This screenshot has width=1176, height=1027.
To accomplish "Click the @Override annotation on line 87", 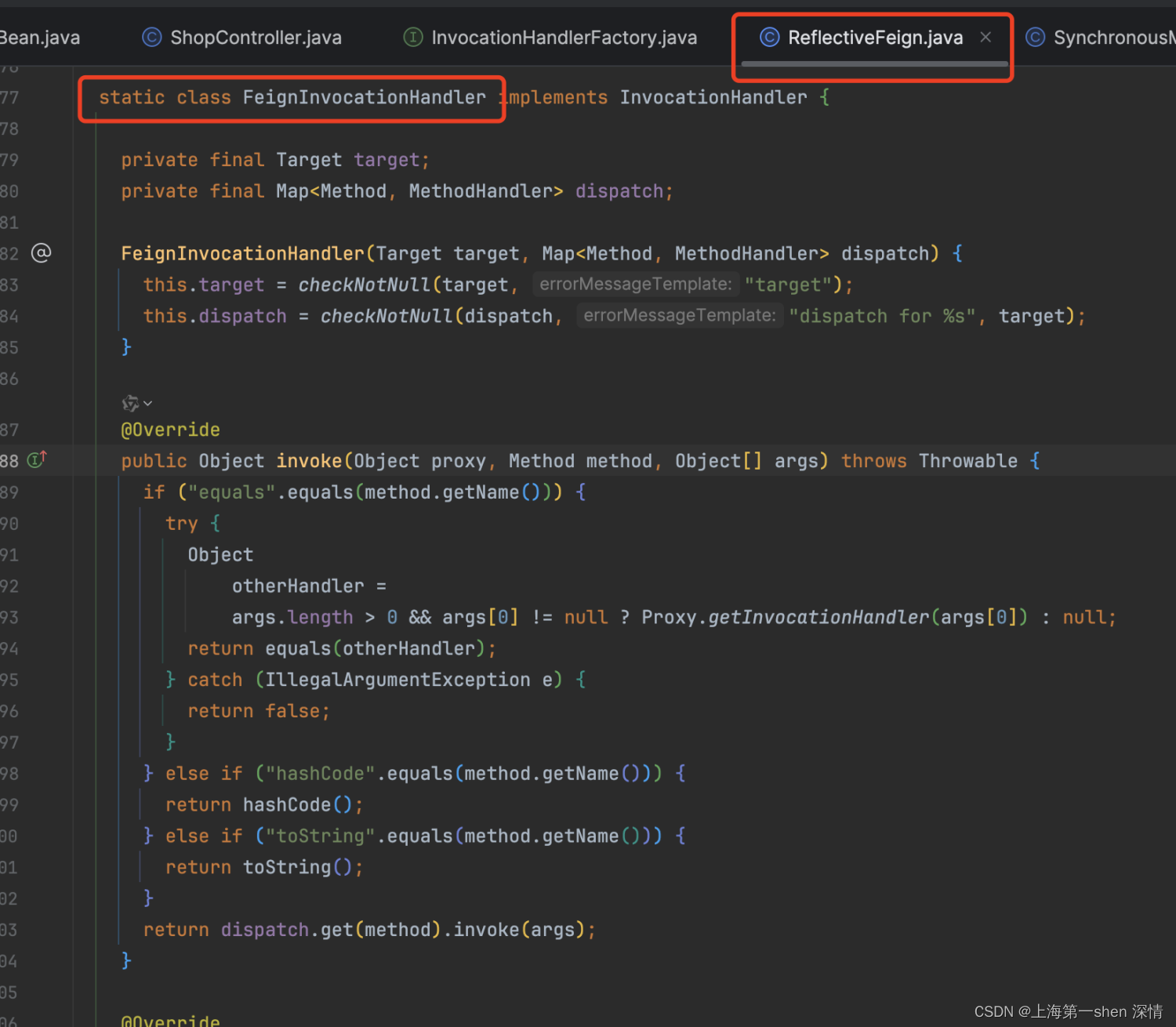I will point(170,430).
